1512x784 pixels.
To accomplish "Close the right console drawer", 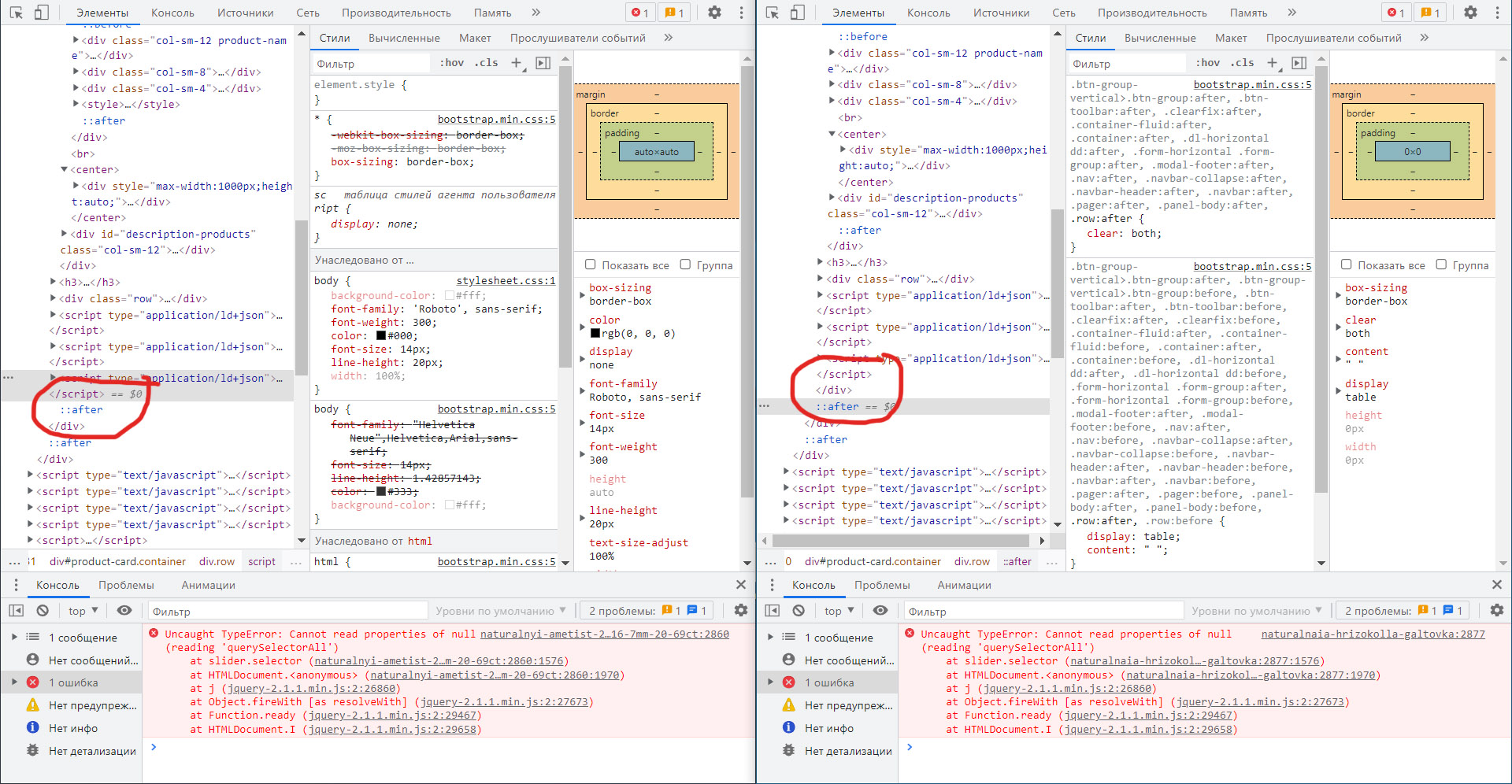I will (x=1497, y=585).
